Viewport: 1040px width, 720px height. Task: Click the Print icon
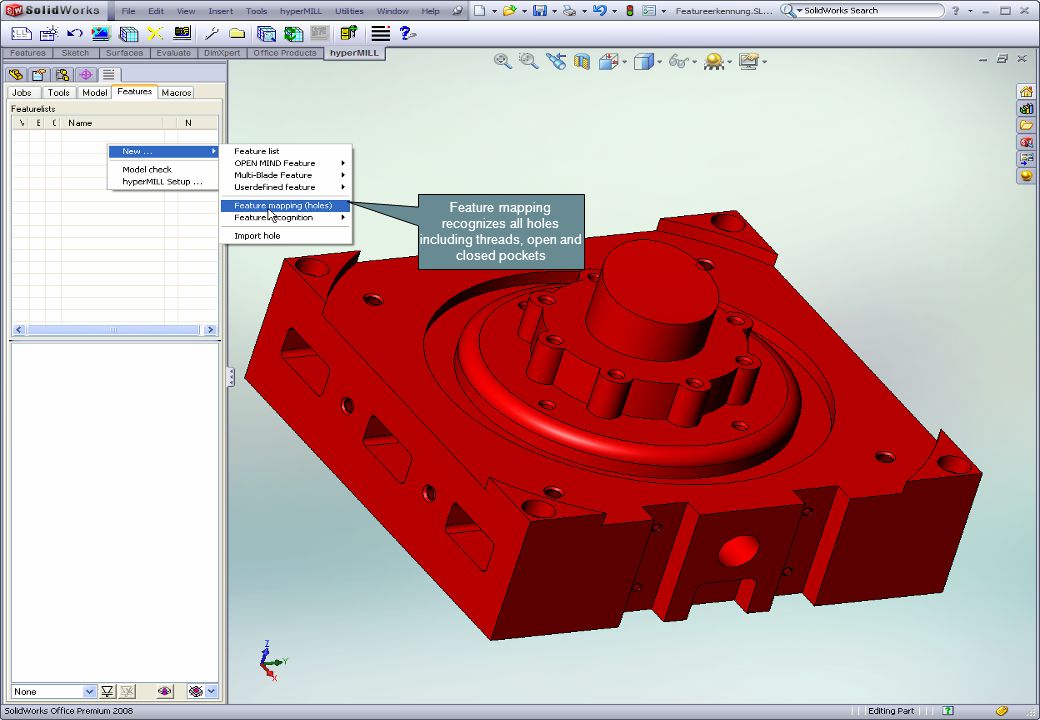pyautogui.click(x=569, y=11)
